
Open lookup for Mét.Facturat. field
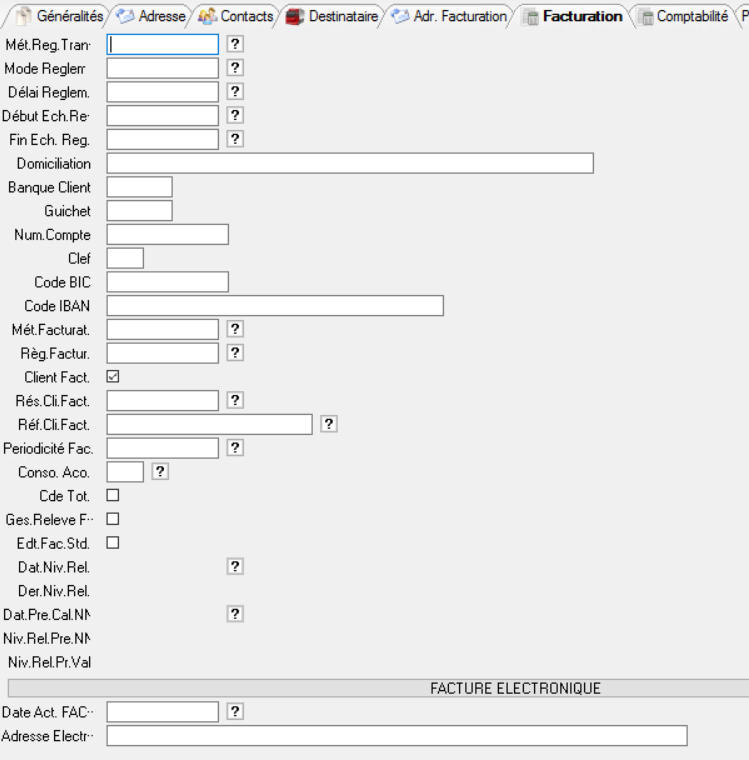[235, 328]
